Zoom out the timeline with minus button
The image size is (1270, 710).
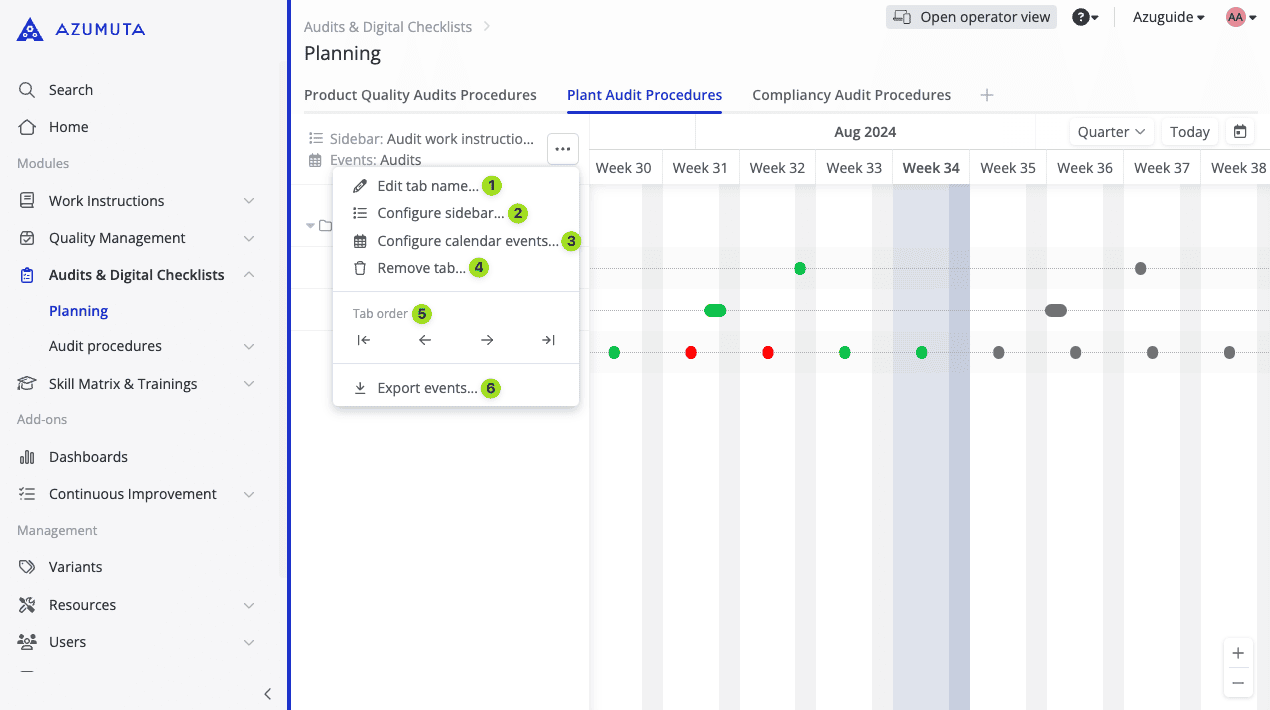(x=1238, y=683)
